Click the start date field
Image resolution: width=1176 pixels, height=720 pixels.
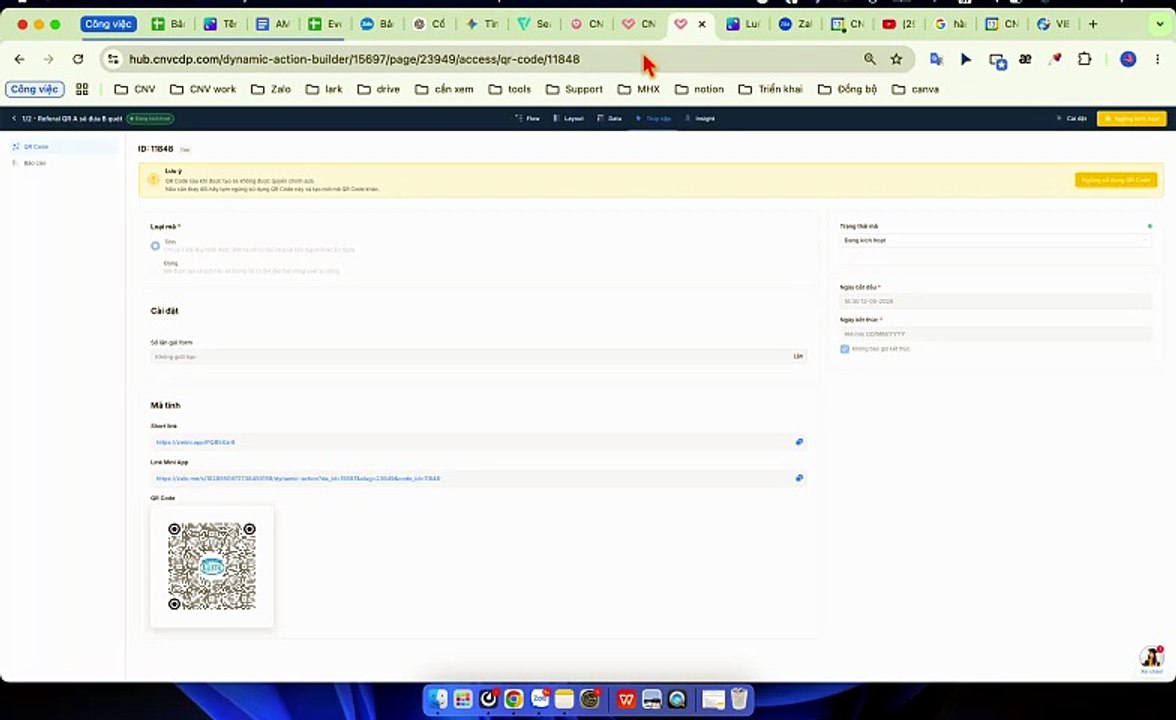pos(995,301)
